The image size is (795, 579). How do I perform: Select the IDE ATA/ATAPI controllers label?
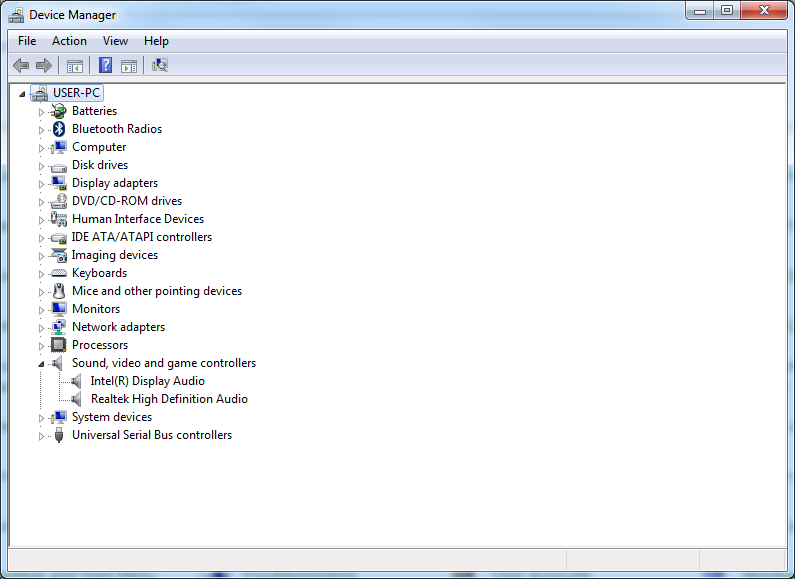[x=141, y=237]
